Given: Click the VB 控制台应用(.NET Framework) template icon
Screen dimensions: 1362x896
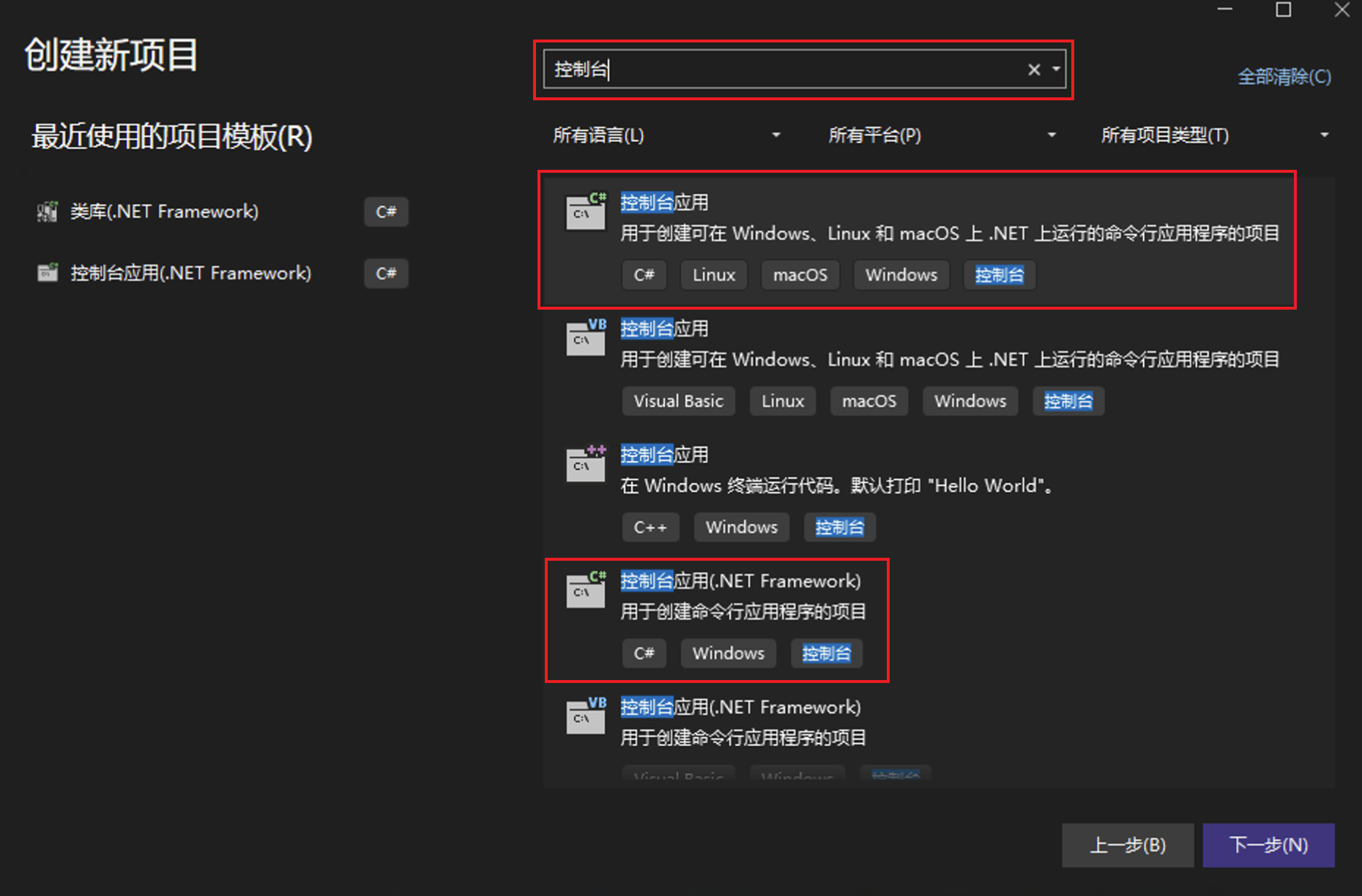Looking at the screenshot, I should pos(585,717).
